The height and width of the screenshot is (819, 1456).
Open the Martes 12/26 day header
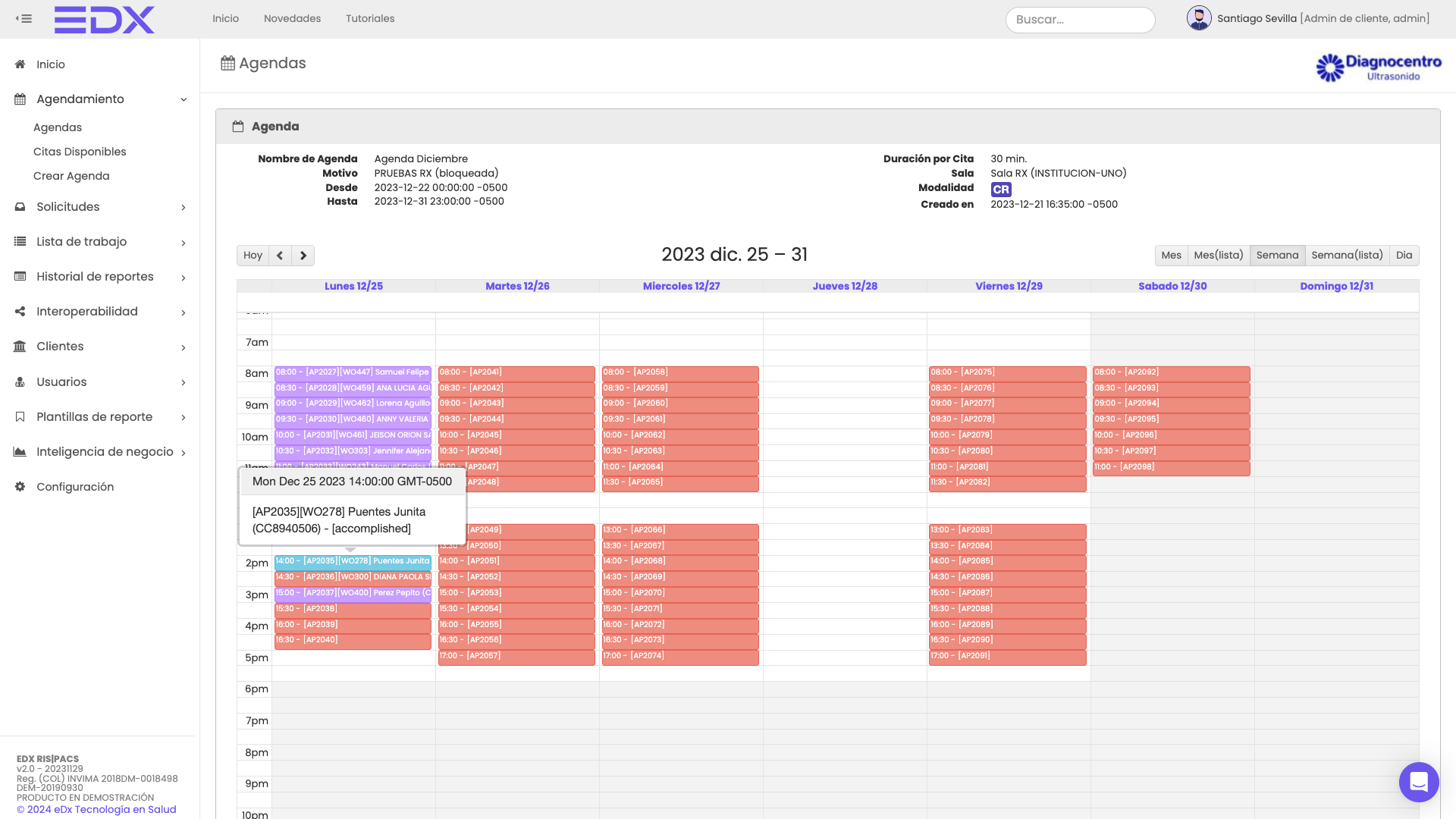(x=517, y=286)
